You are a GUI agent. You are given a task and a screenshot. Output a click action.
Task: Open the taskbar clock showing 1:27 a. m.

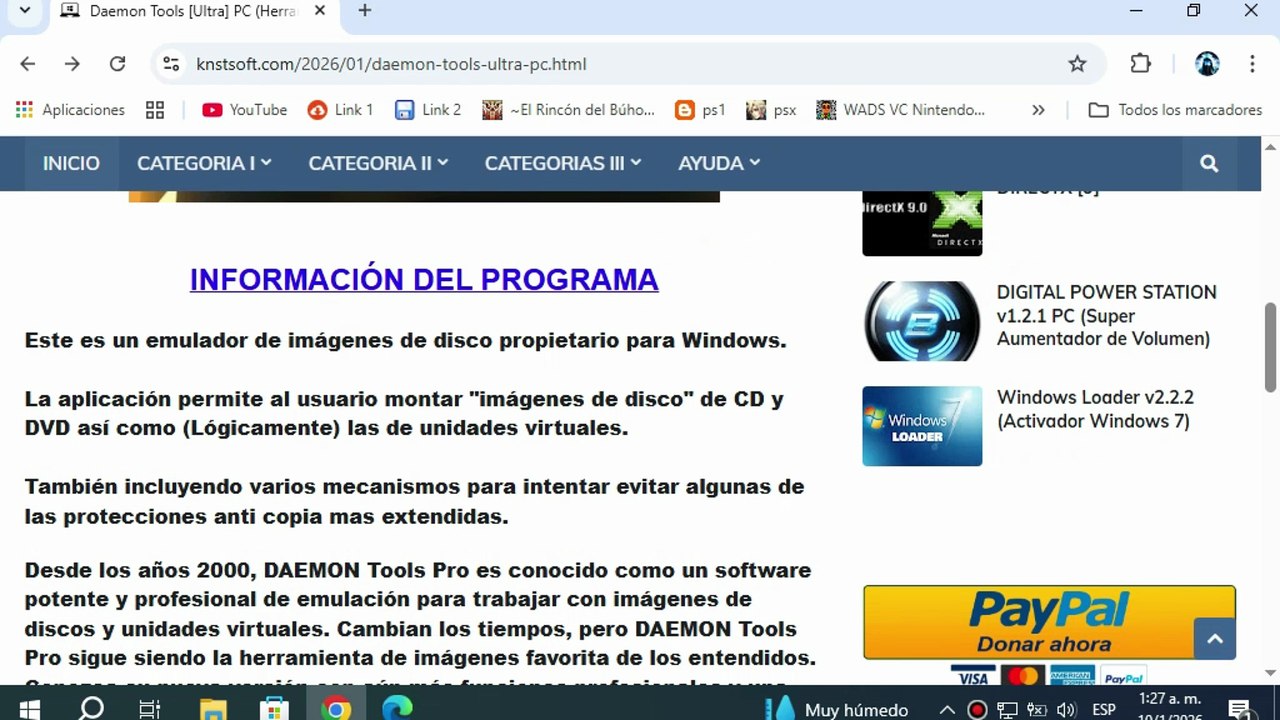[1171, 707]
